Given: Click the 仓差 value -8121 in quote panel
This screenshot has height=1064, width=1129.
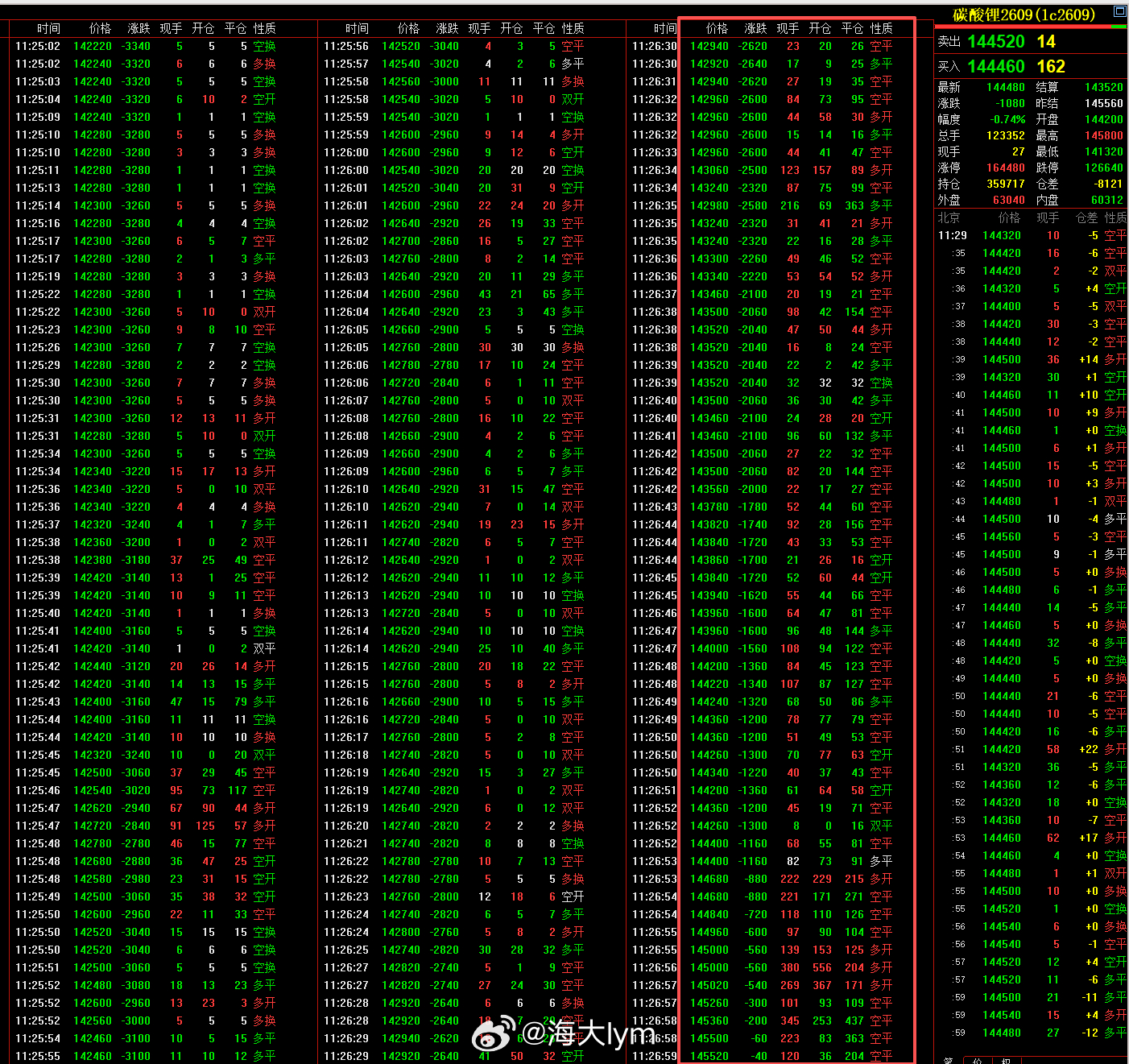Looking at the screenshot, I should point(1108,184).
